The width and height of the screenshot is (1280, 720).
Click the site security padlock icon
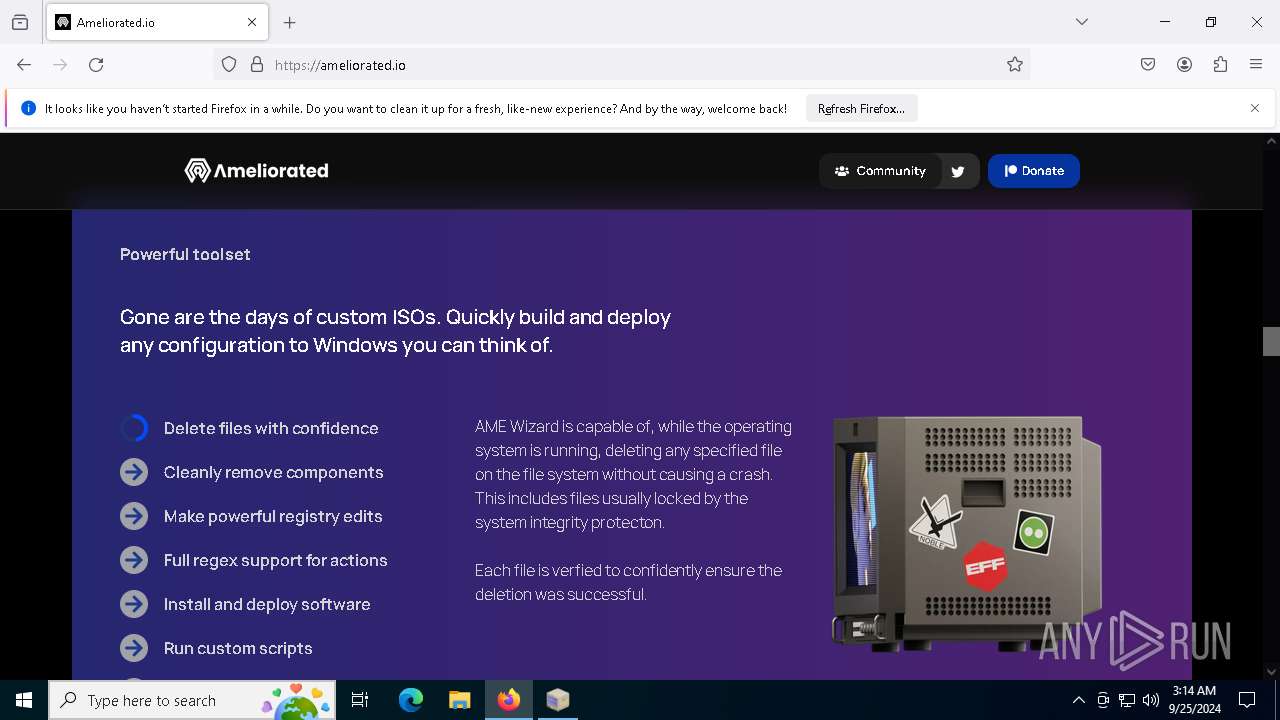tap(257, 65)
